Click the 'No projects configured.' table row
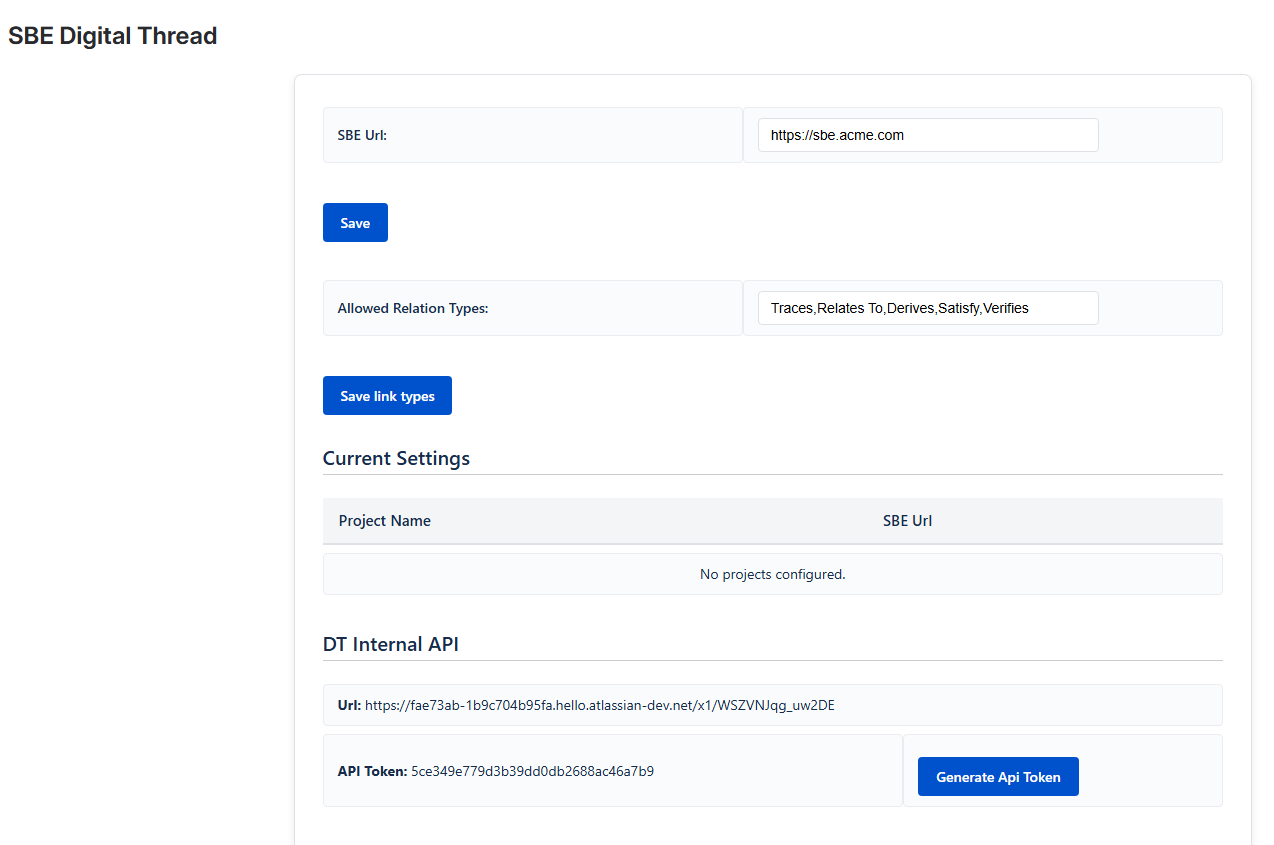The height and width of the screenshot is (845, 1274). pos(772,574)
